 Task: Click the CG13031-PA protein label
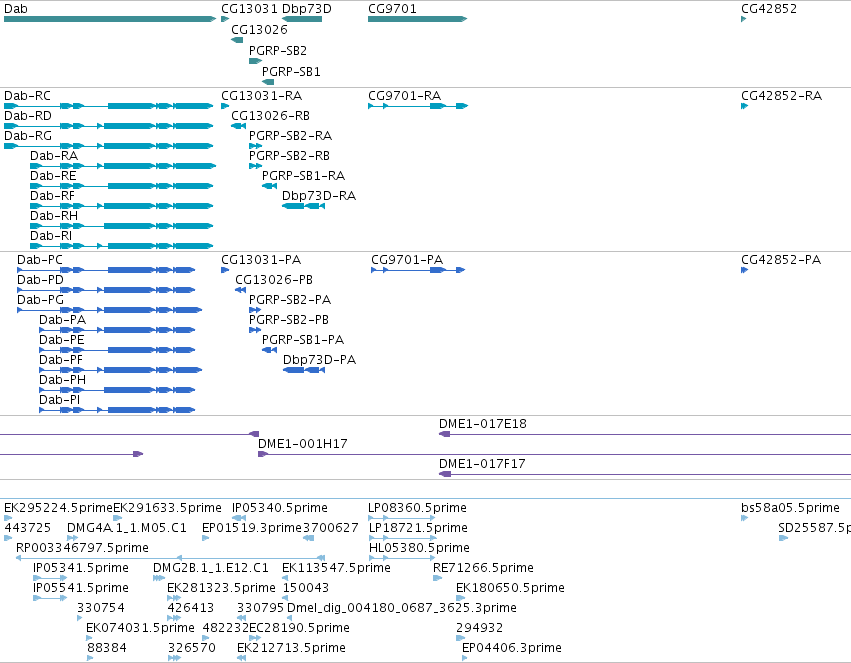261,260
